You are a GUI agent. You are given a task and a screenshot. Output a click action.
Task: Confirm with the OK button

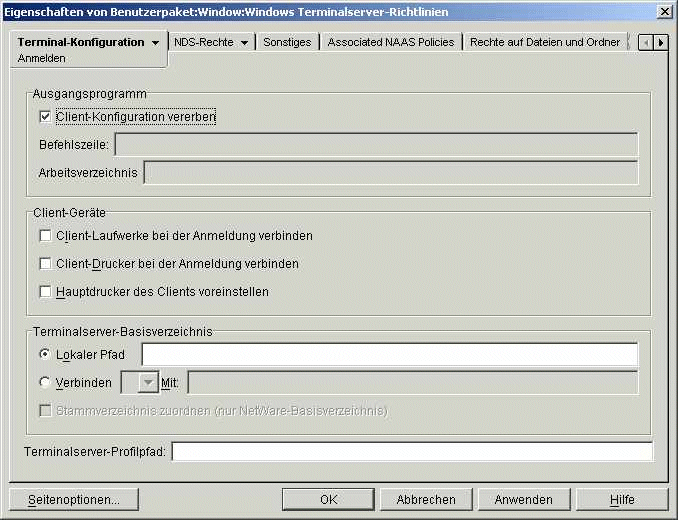click(329, 500)
